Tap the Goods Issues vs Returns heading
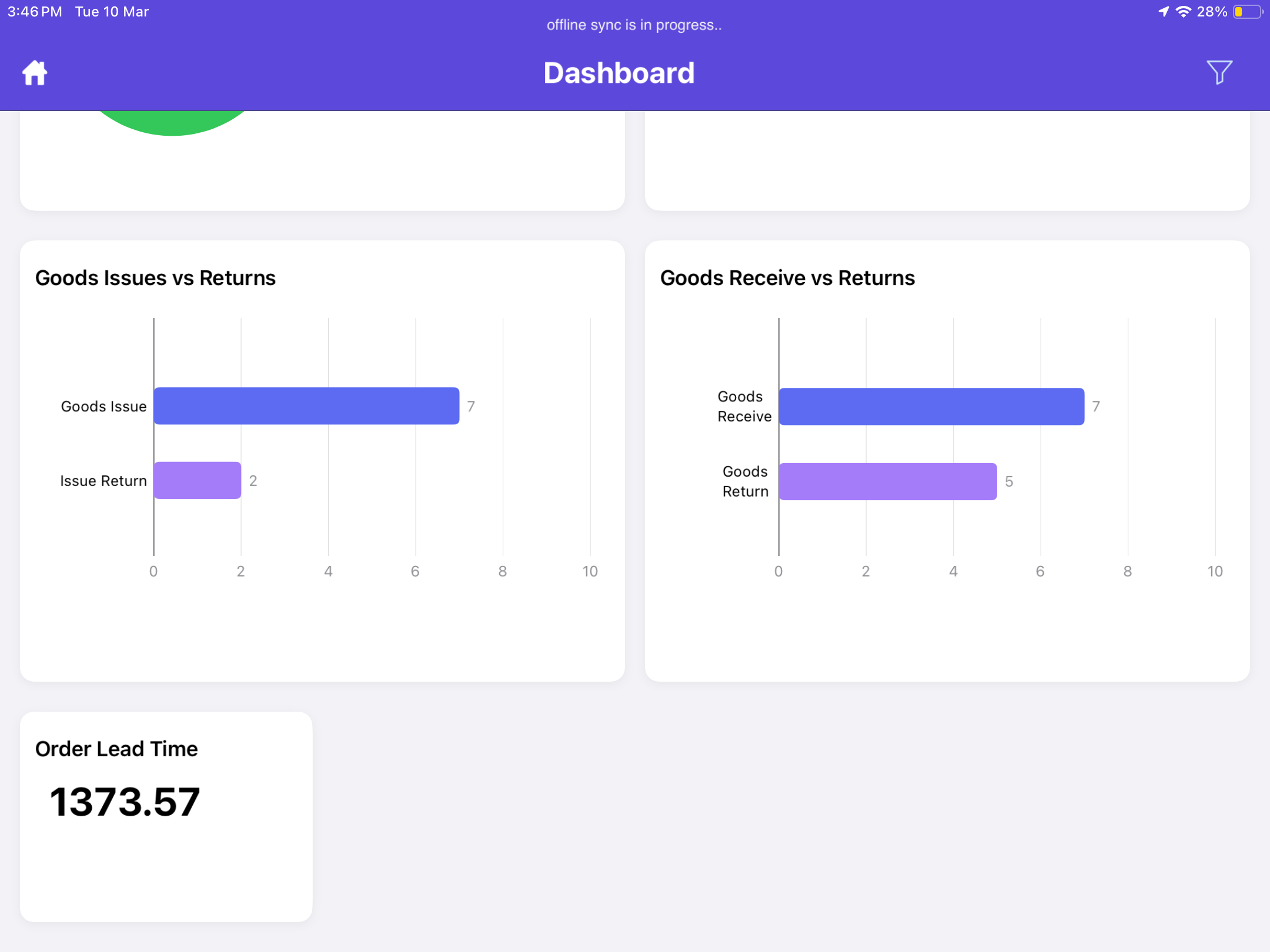The width and height of the screenshot is (1270, 952). 155,278
